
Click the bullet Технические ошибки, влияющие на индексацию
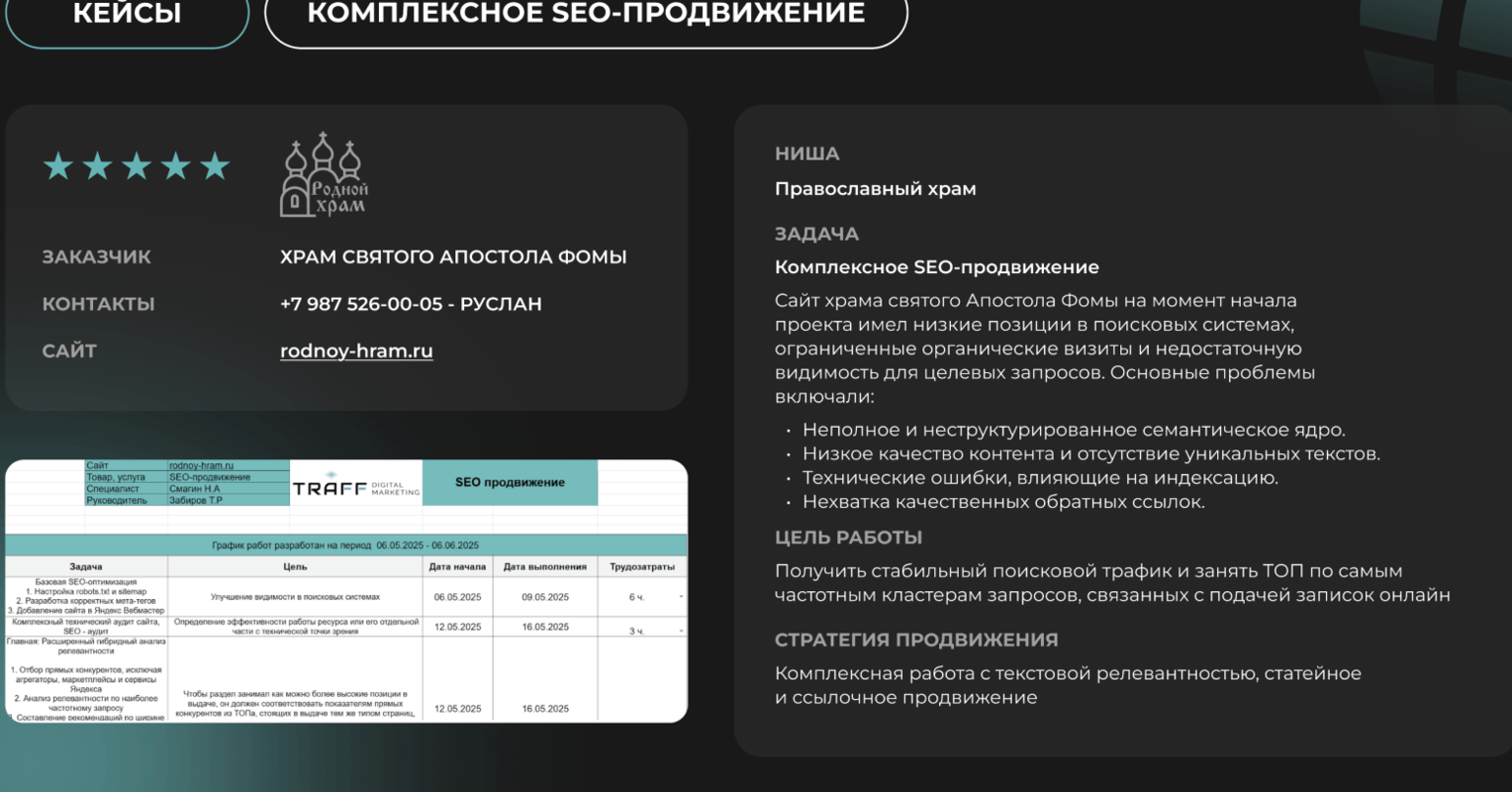[x=1040, y=478]
